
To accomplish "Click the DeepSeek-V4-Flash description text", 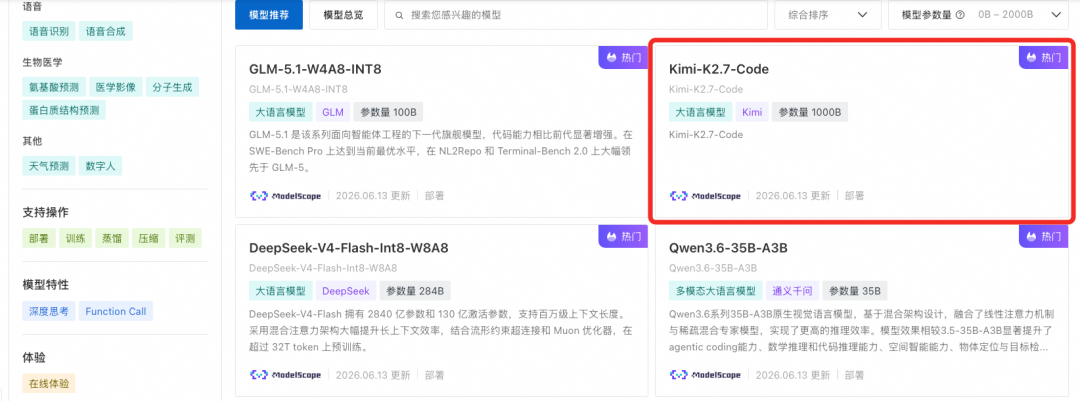I will coord(441,330).
